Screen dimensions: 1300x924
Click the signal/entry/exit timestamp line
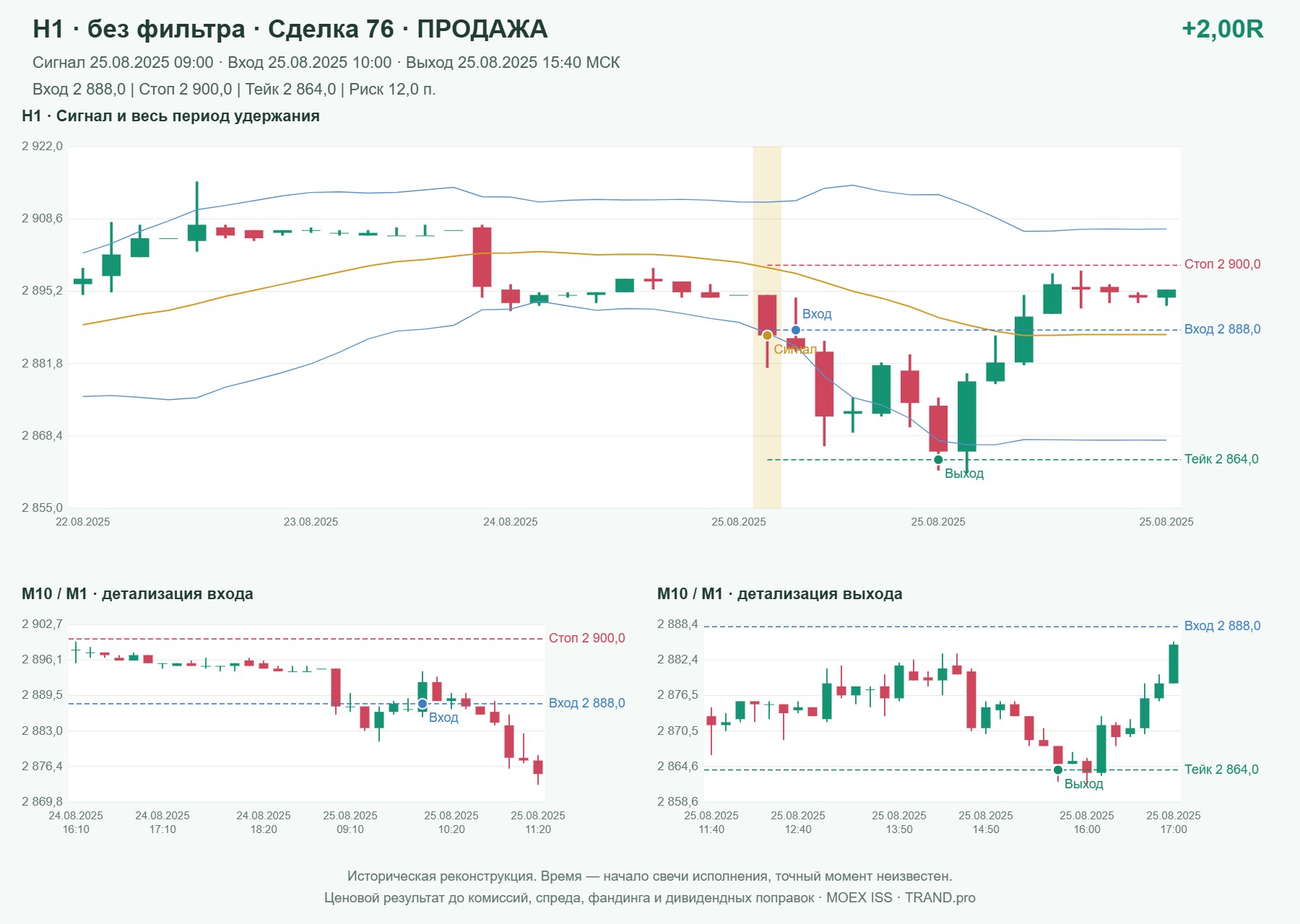point(326,63)
